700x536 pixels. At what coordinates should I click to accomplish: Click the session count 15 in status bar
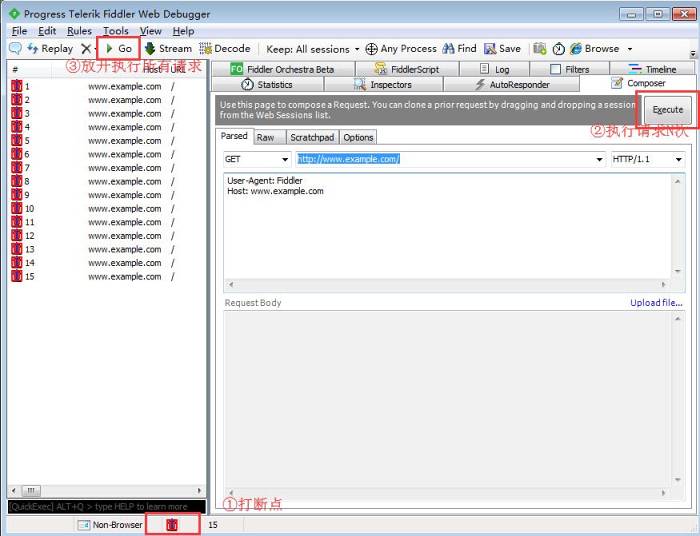tap(212, 525)
